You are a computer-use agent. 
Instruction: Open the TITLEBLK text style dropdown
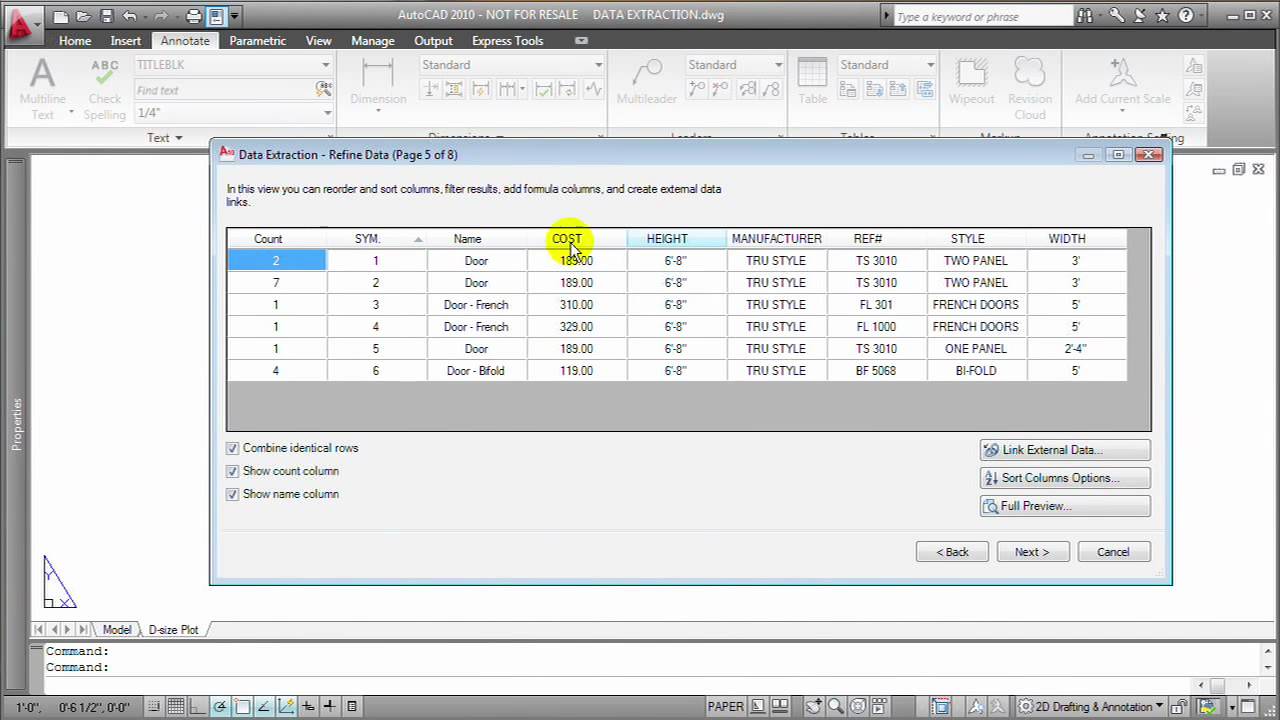(x=325, y=65)
